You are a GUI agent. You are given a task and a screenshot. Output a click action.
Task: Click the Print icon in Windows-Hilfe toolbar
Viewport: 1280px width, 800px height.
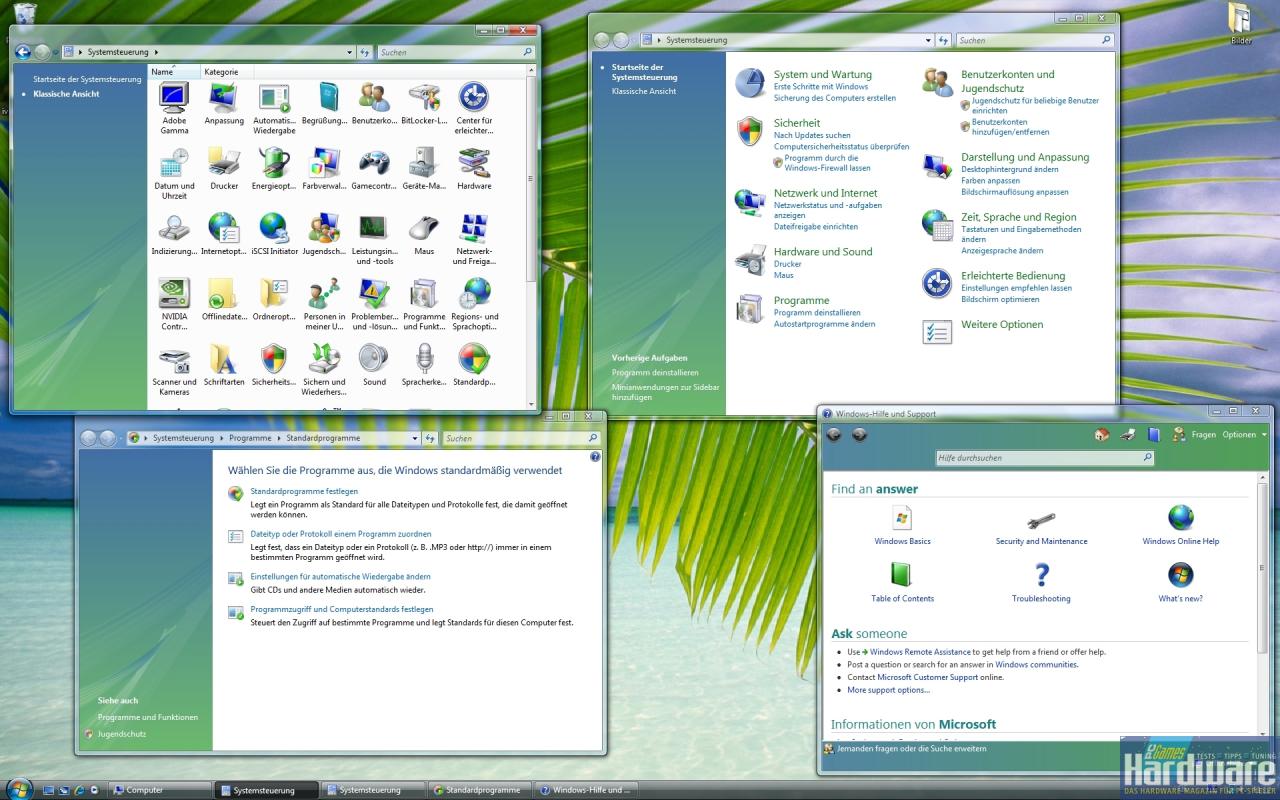tap(1128, 435)
